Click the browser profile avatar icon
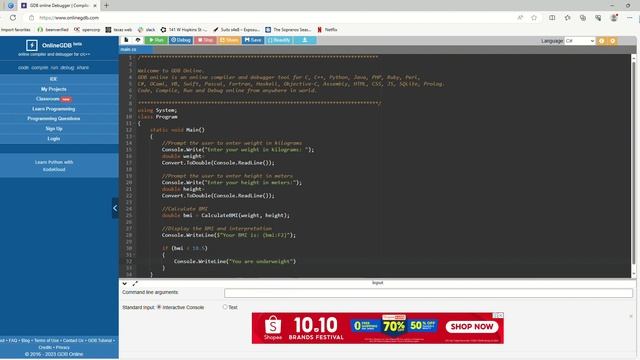This screenshot has width=640, height=360. [614, 18]
